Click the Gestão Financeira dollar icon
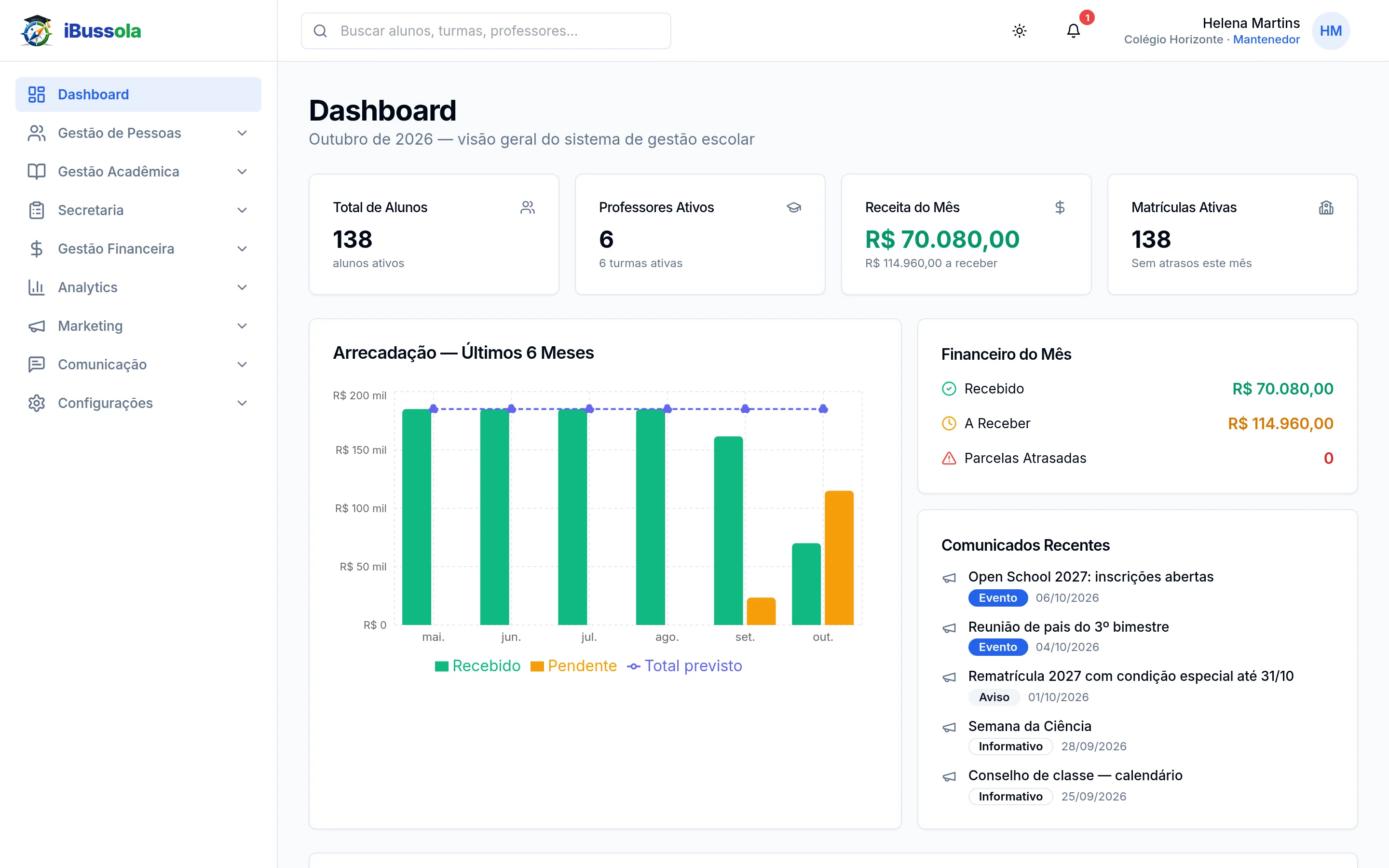Viewport: 1389px width, 868px height. 37,248
